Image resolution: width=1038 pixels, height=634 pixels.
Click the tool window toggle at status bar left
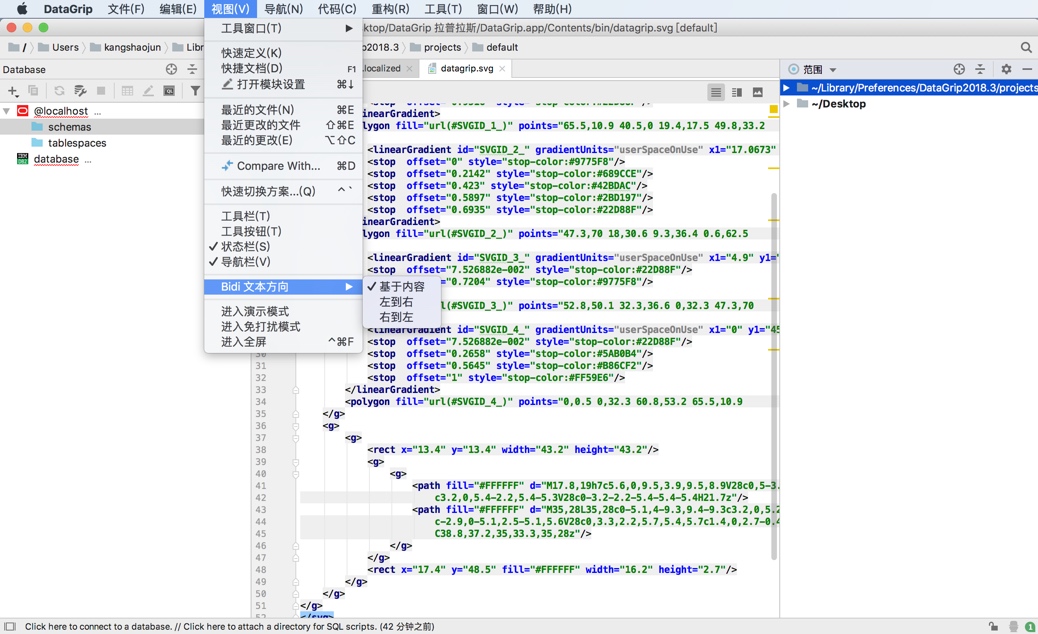[x=9, y=626]
